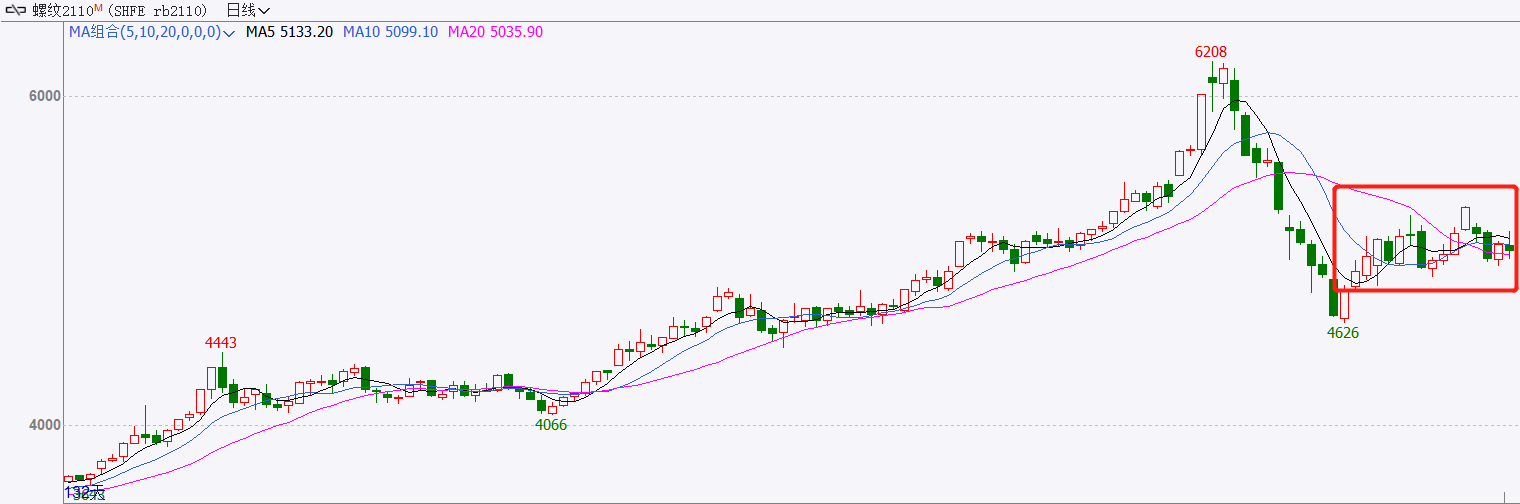
Task: Expand the MA组合(5,10,20,0,0,0) indicator dropdown
Action: 152,32
